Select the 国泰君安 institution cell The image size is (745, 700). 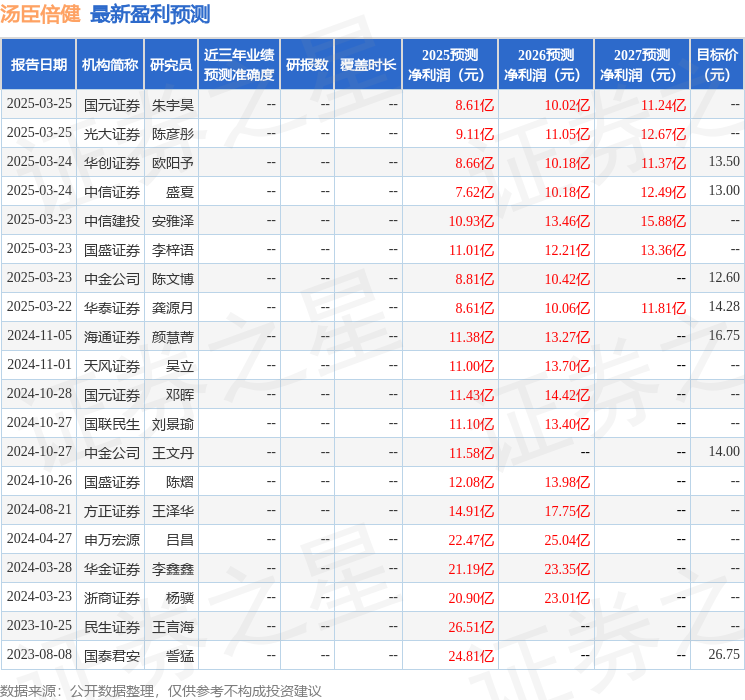pyautogui.click(x=112, y=656)
